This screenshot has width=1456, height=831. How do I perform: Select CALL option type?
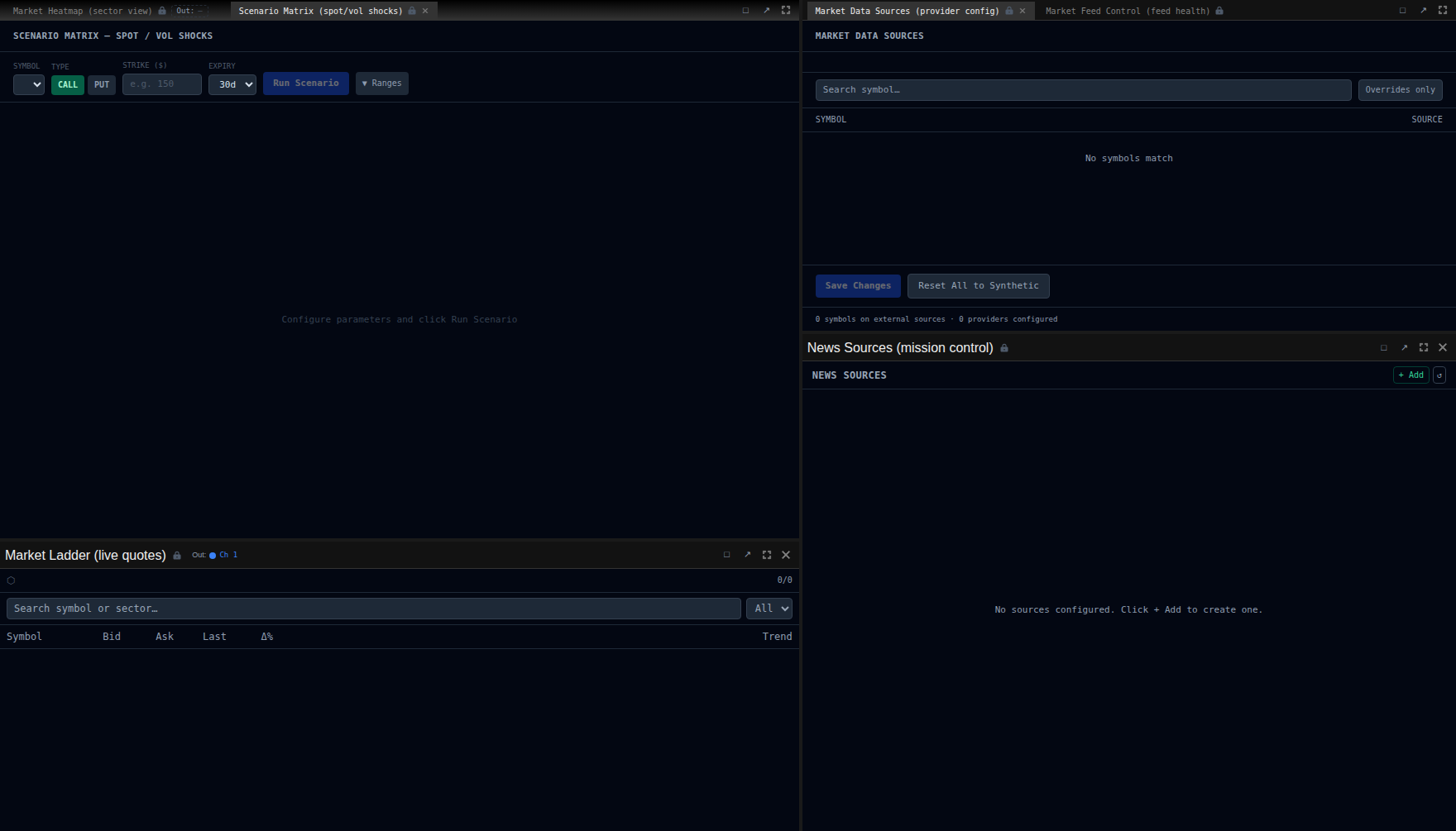click(68, 84)
